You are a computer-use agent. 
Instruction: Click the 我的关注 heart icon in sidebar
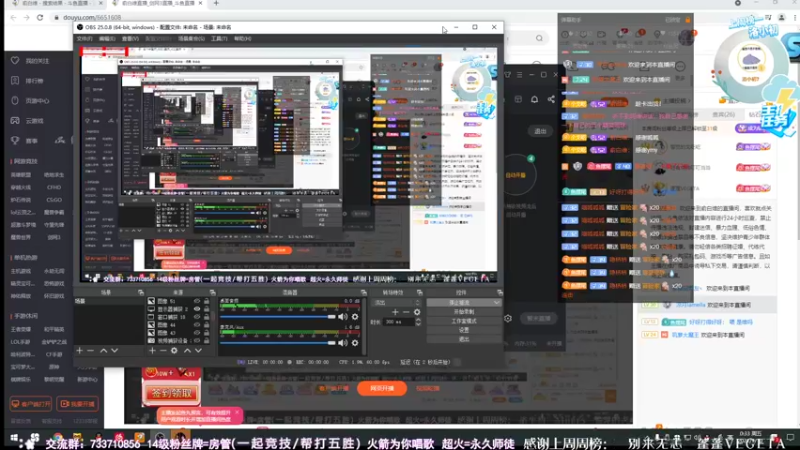tap(15, 60)
